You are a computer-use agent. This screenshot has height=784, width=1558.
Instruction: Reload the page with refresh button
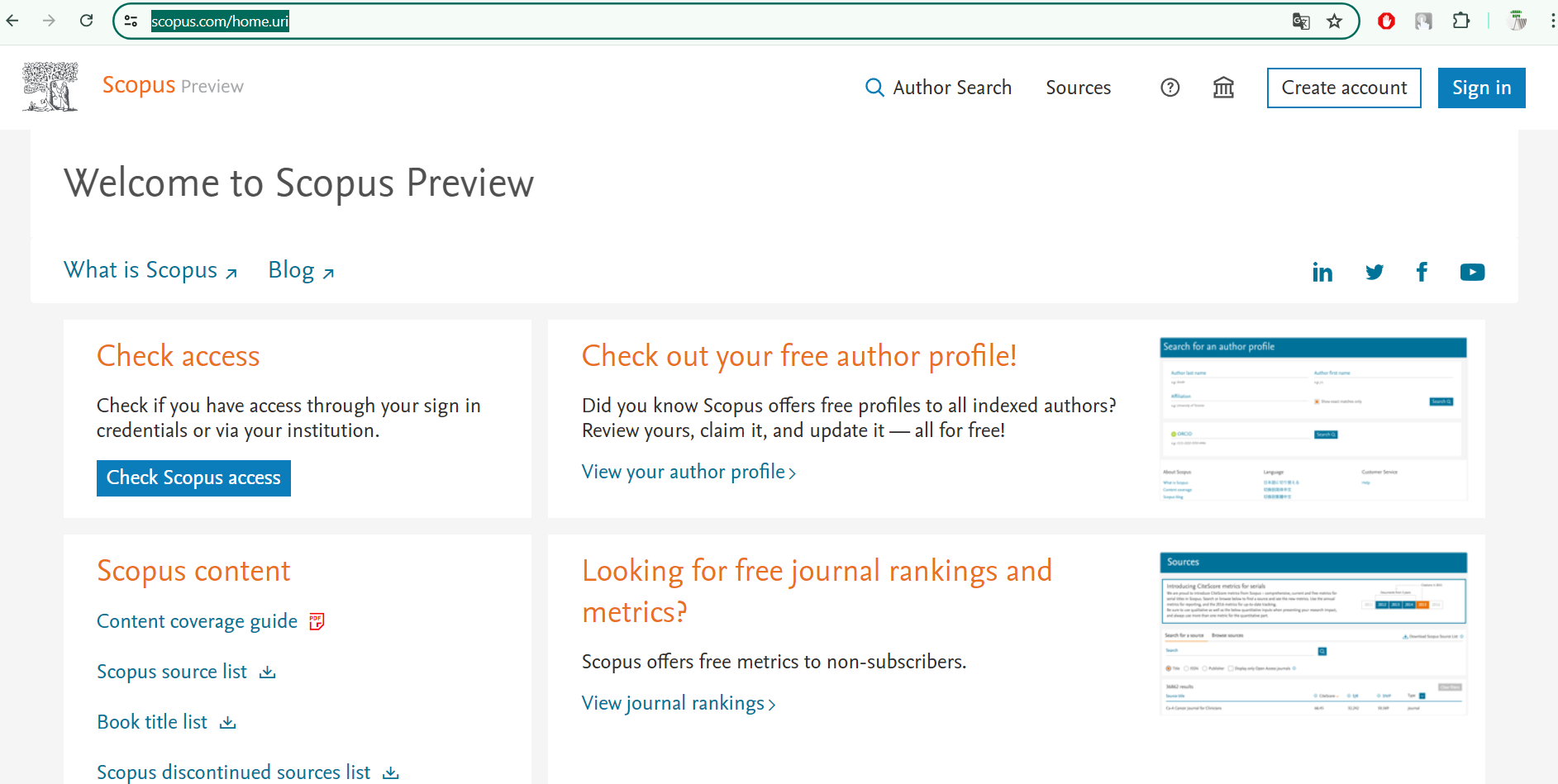point(86,21)
